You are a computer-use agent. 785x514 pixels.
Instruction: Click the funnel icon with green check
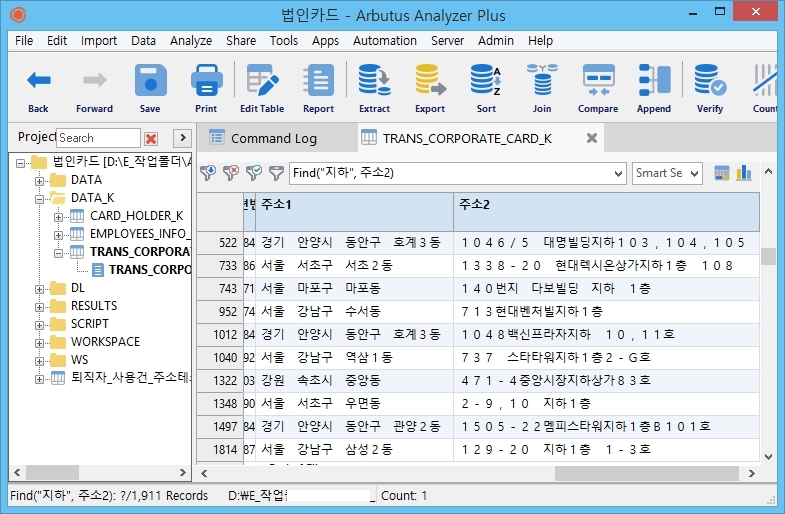[254, 173]
